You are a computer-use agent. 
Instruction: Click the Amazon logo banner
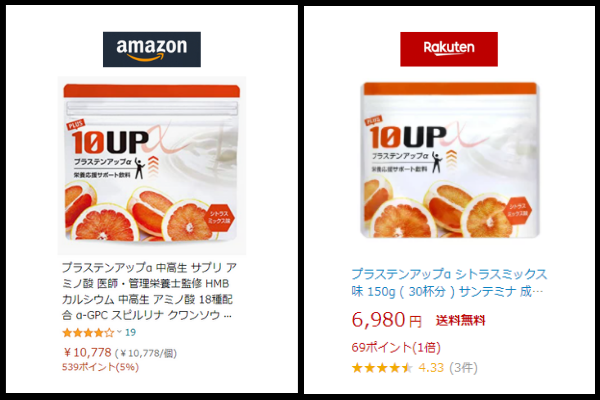click(x=152, y=49)
